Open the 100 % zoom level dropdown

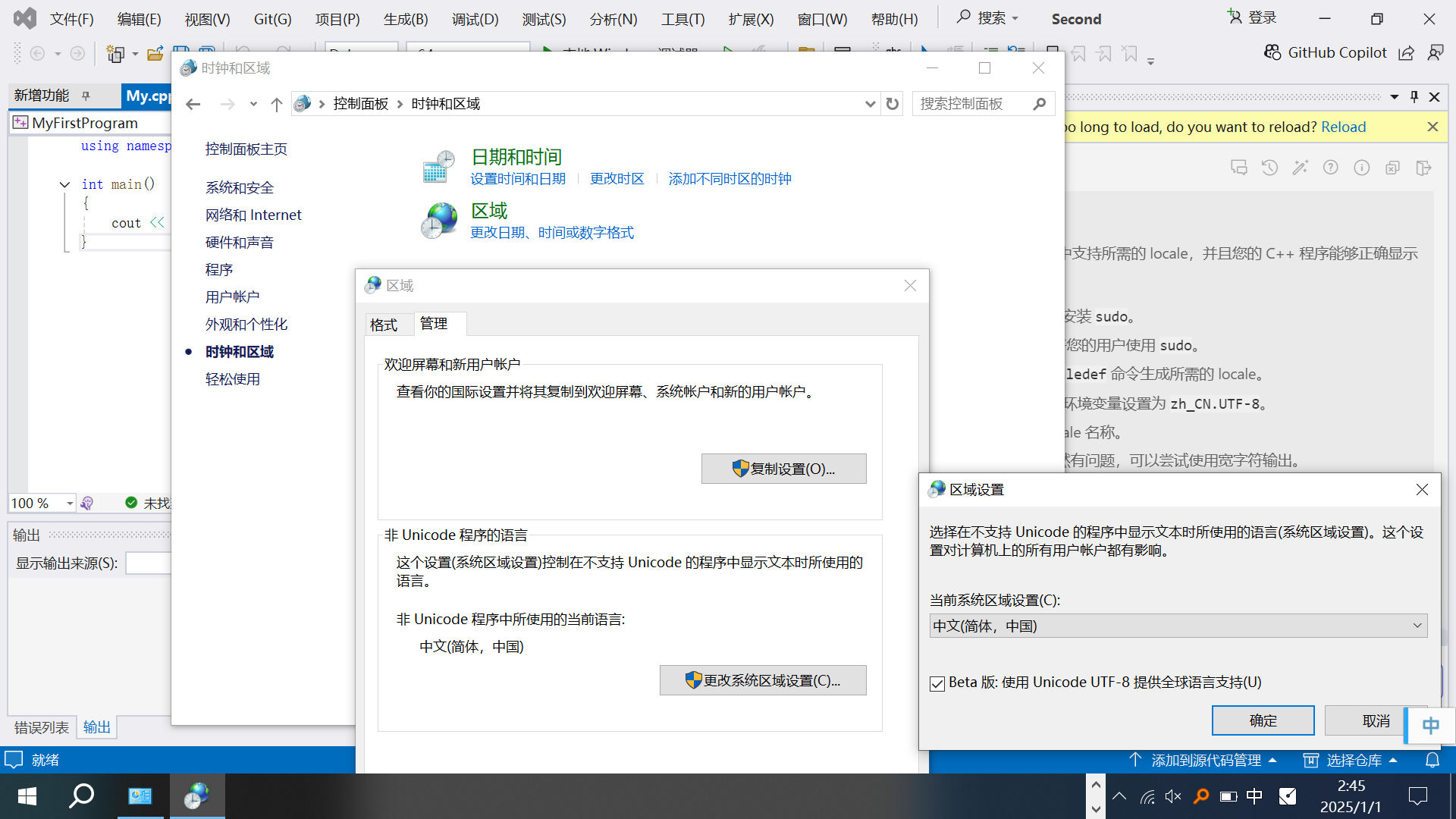tap(70, 503)
